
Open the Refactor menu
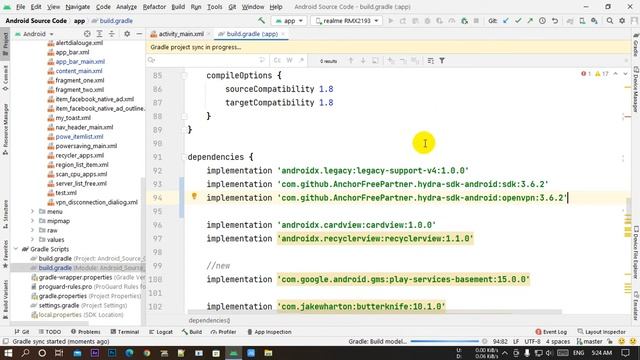(154, 7)
